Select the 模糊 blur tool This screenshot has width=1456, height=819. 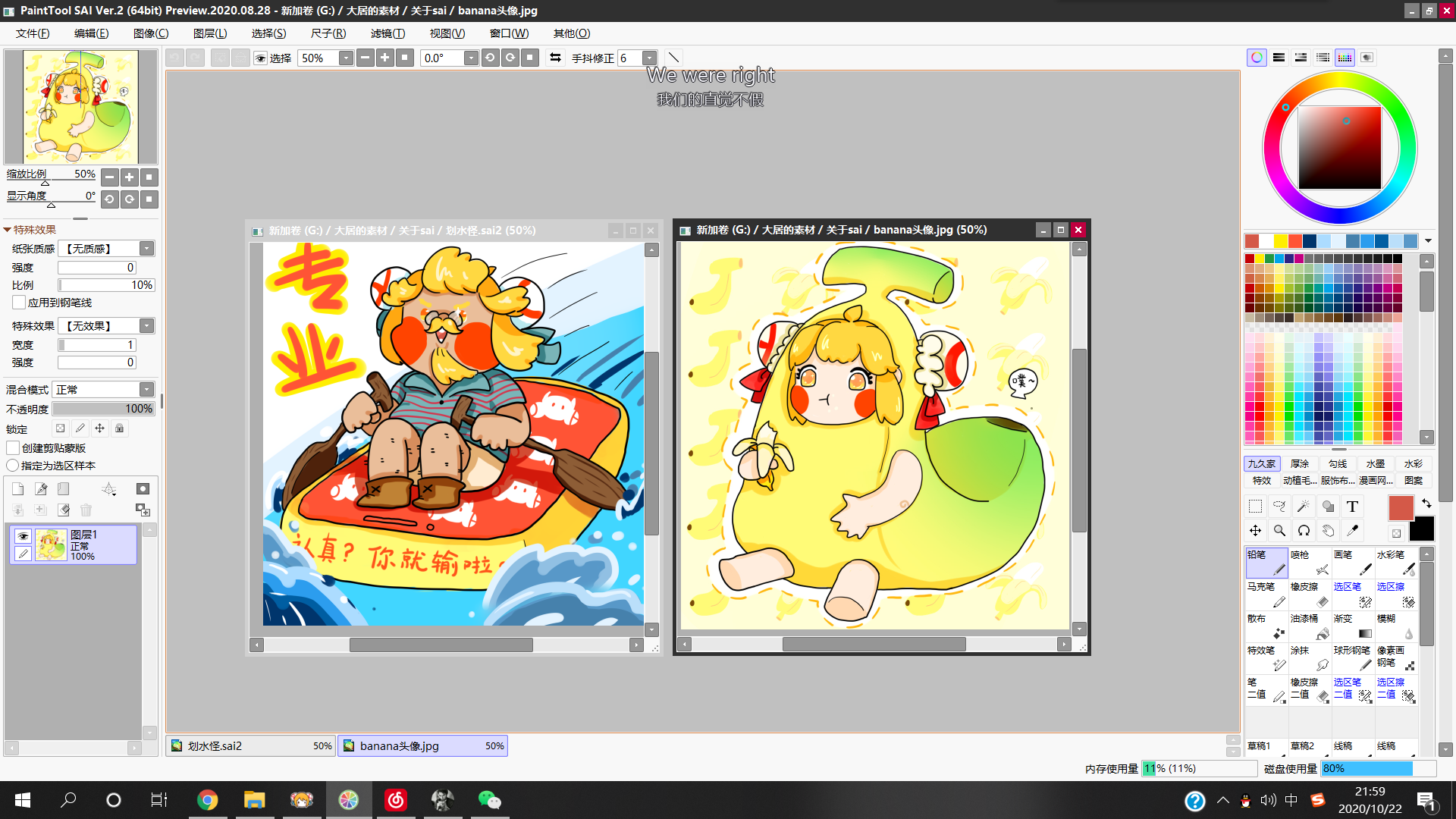(x=1396, y=626)
